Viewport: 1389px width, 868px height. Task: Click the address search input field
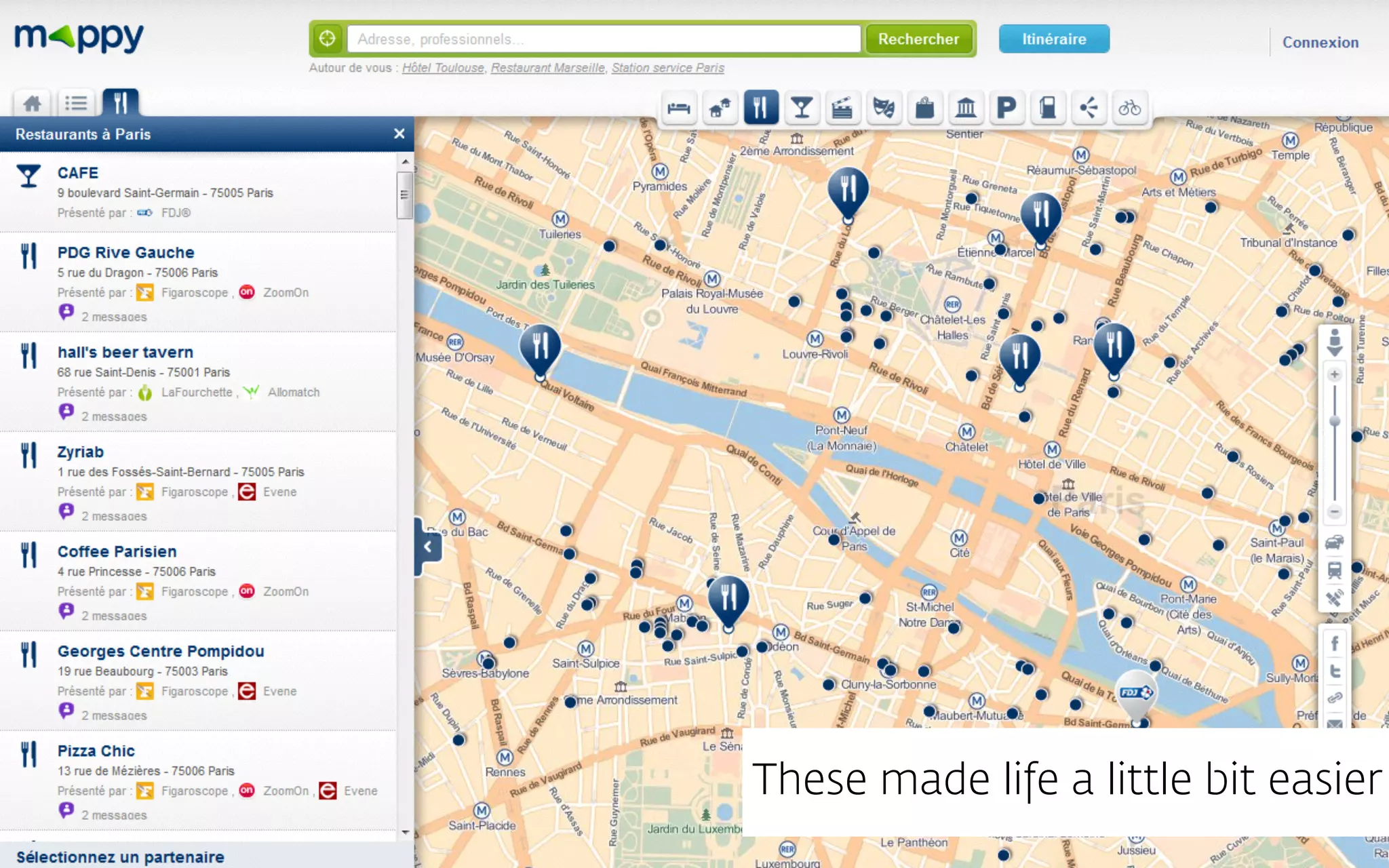click(604, 39)
